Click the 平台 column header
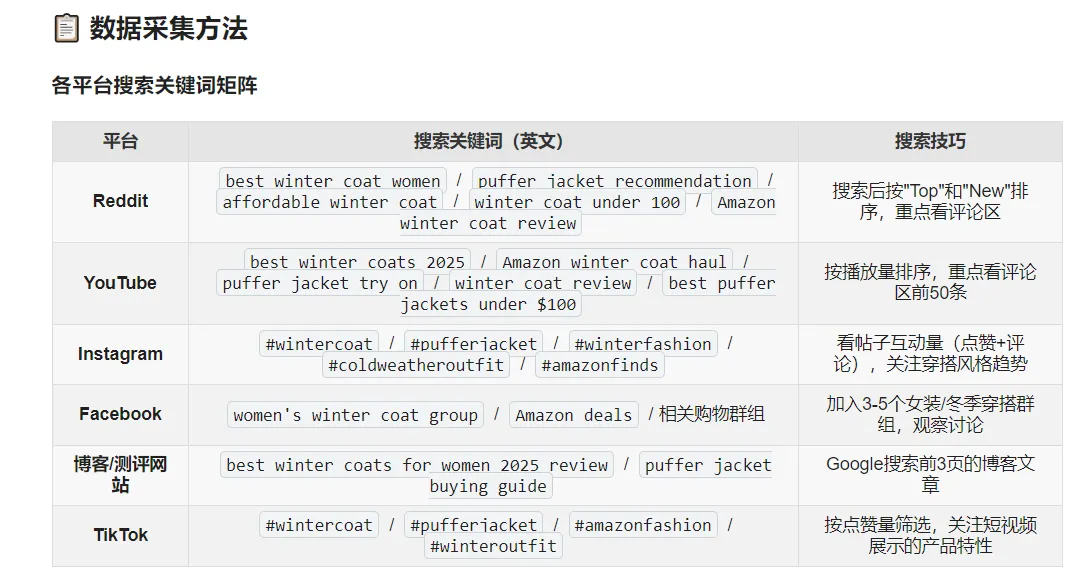The height and width of the screenshot is (576, 1077). click(x=120, y=141)
